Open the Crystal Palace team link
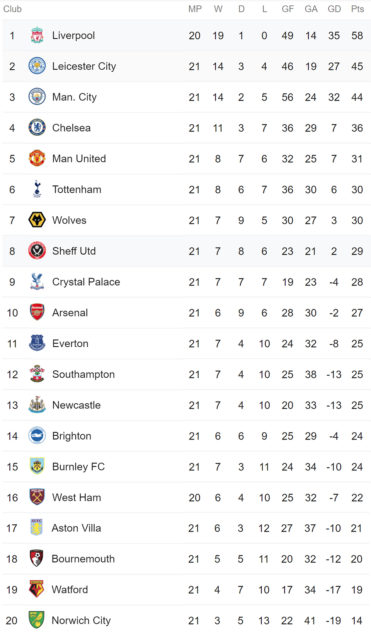The image size is (371, 640). [86, 282]
